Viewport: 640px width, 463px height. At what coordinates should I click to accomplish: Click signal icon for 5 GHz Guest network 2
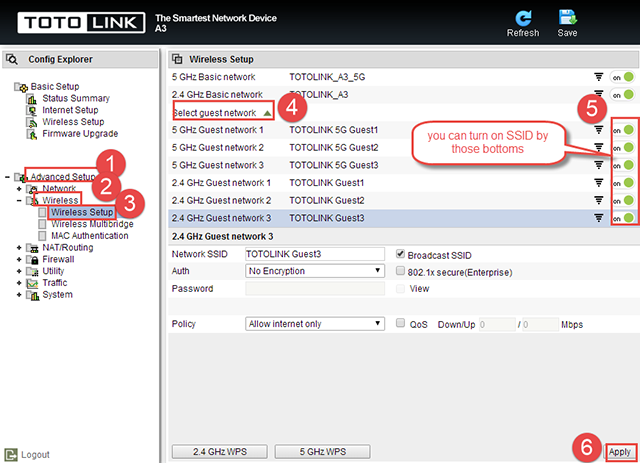tap(598, 147)
